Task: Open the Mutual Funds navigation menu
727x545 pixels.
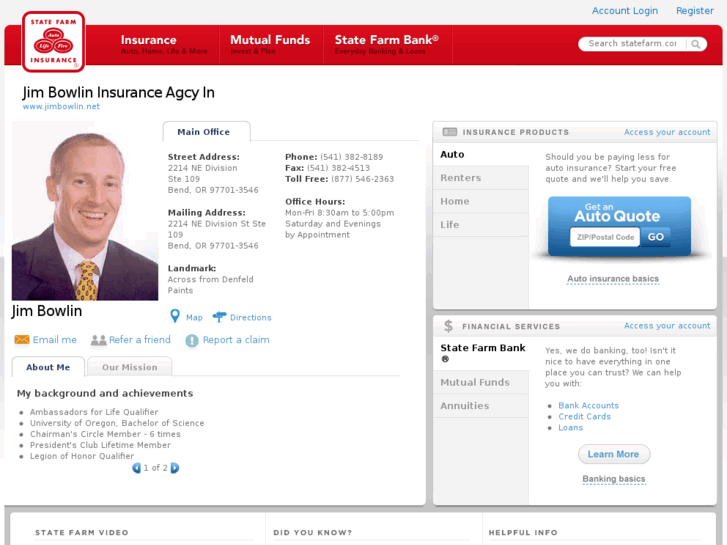Action: tap(270, 45)
